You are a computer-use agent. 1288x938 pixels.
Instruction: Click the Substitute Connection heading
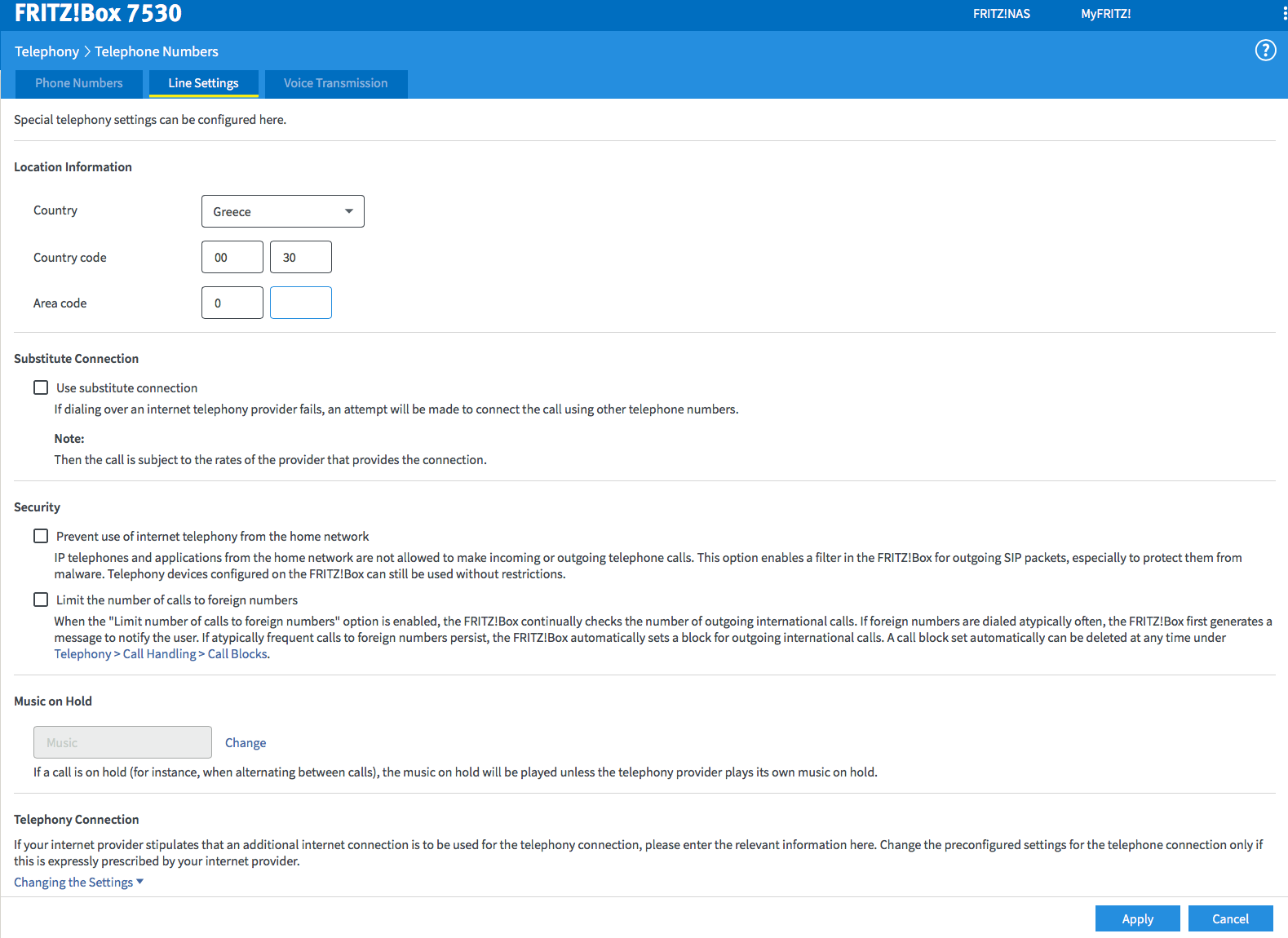(76, 359)
